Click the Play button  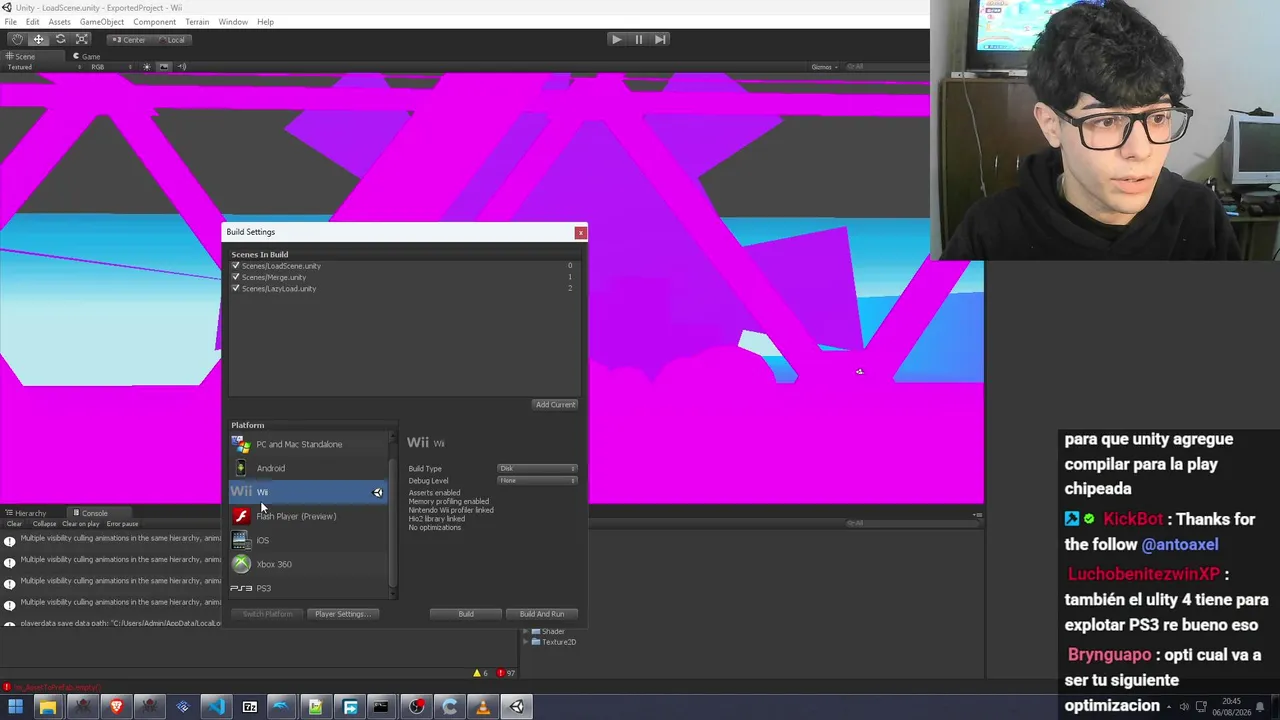click(616, 39)
